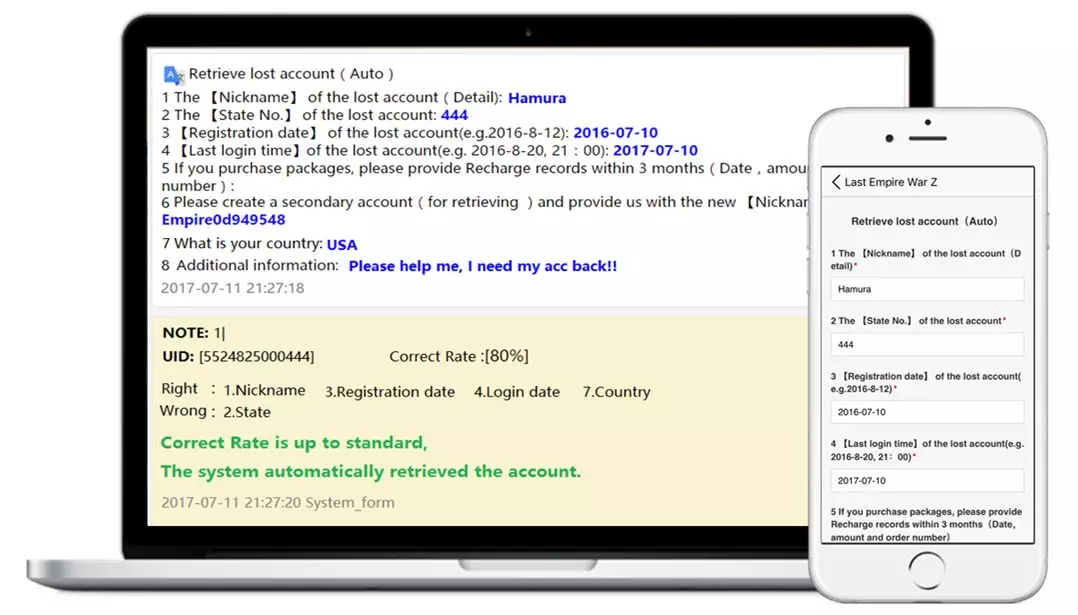Click the UID number 5524825000444
This screenshot has height=615, width=1078.
click(256, 356)
